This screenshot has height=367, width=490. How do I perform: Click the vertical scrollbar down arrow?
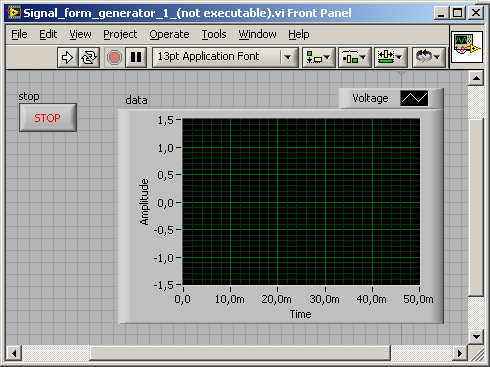coord(476,337)
